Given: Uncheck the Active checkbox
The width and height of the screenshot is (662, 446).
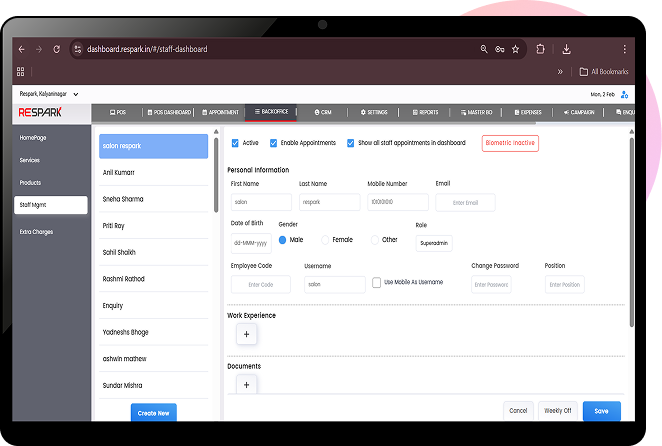Looking at the screenshot, I should pos(234,143).
